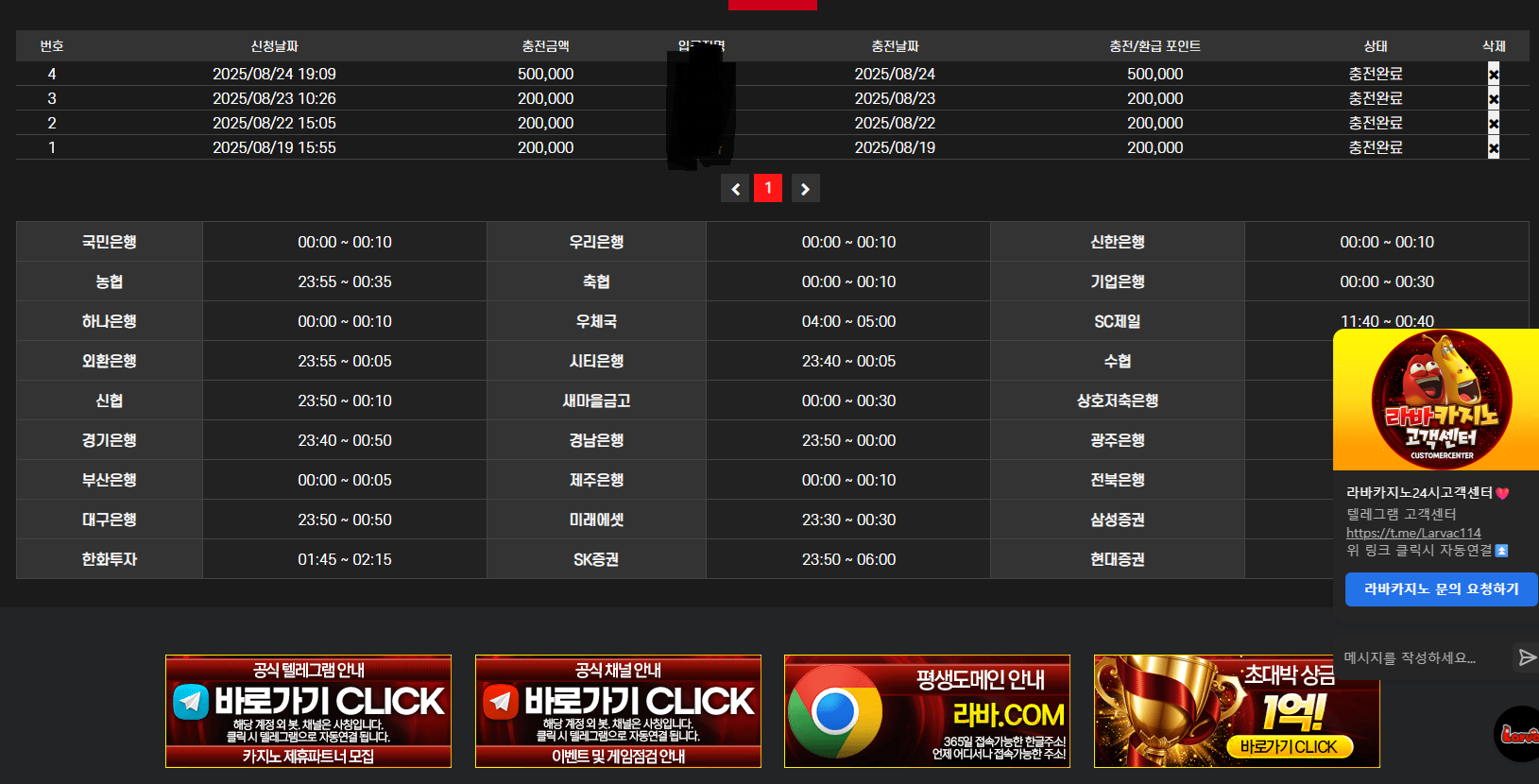Open the 공식 채널 안내 banner
This screenshot has height=784, width=1539.
(618, 711)
